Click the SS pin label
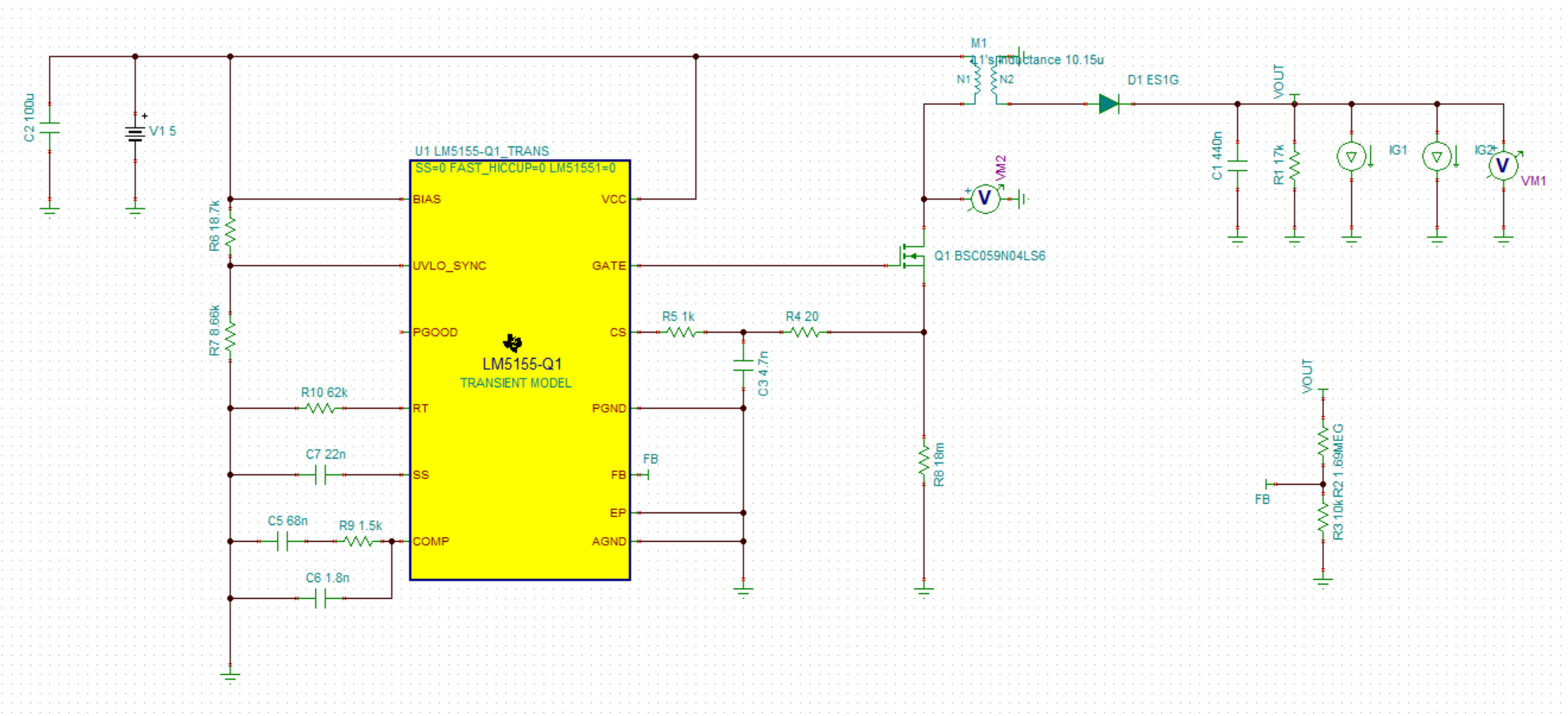 point(421,474)
